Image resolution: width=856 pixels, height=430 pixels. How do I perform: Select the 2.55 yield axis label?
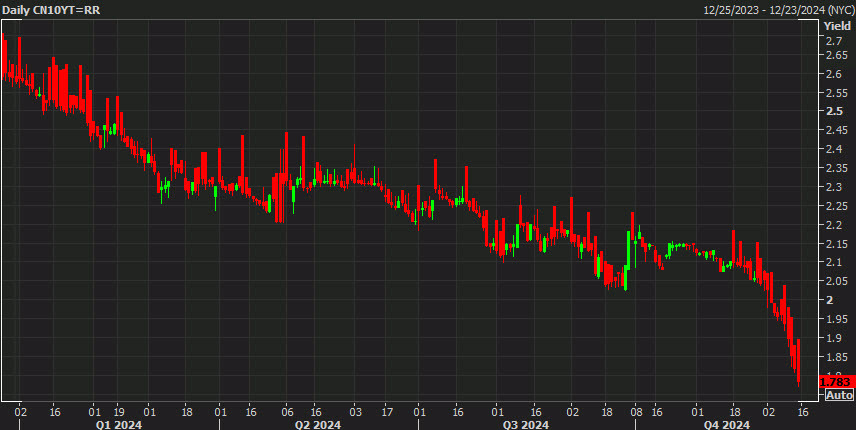tap(837, 93)
